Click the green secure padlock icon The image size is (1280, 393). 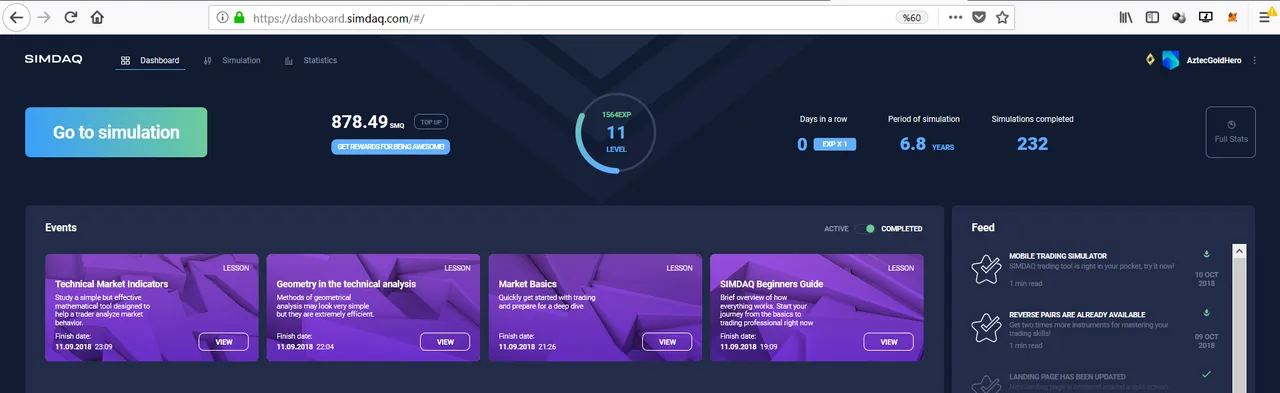[239, 17]
